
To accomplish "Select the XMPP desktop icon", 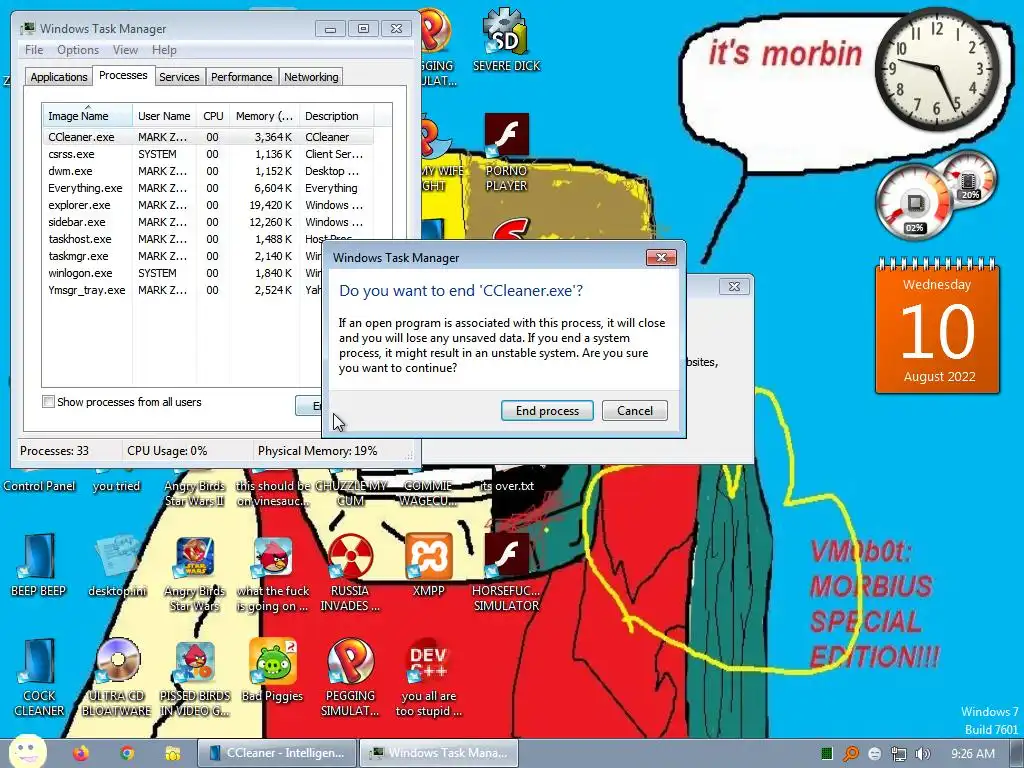I will (x=428, y=566).
